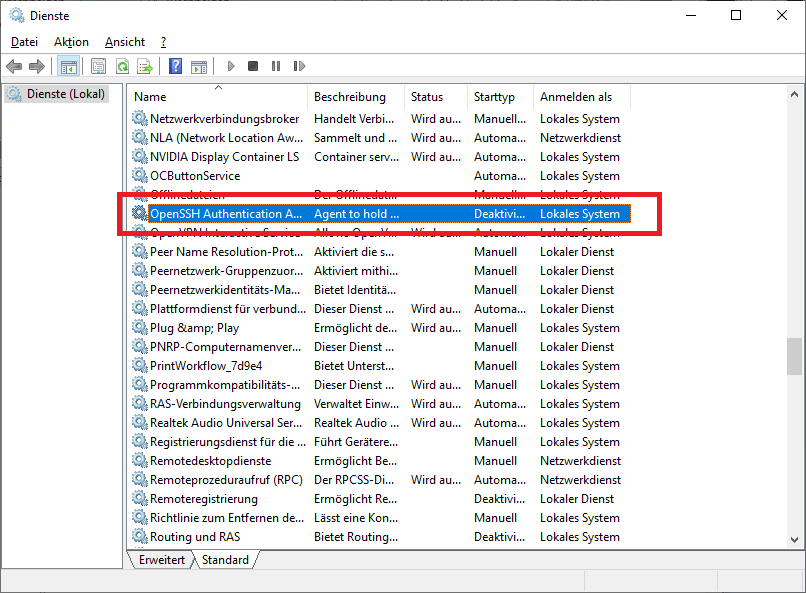This screenshot has height=593, width=806.
Task: Switch to the Erweitert tab
Action: 161,560
